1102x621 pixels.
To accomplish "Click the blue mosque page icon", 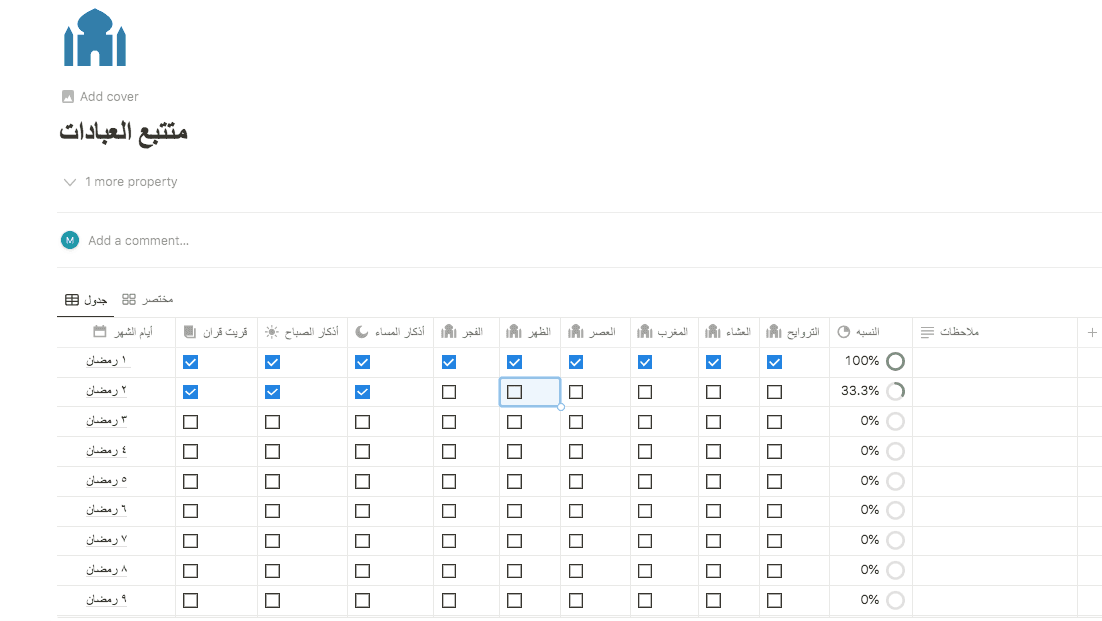I will [95, 38].
